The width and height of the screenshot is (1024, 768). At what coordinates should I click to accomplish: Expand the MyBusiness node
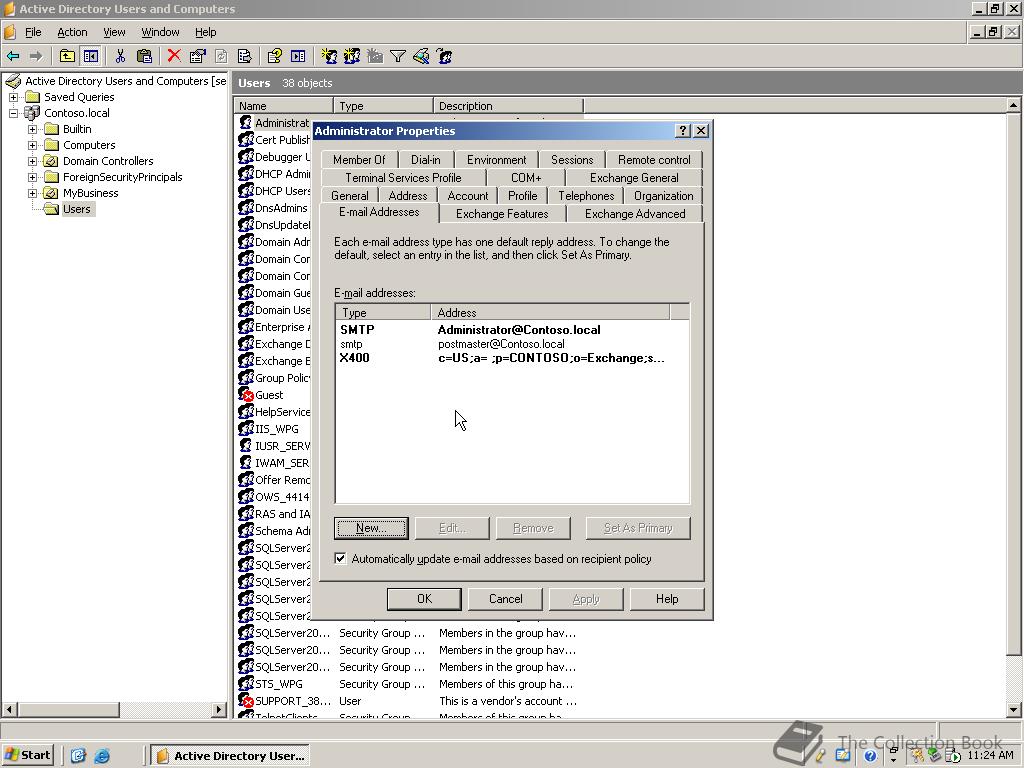point(33,193)
